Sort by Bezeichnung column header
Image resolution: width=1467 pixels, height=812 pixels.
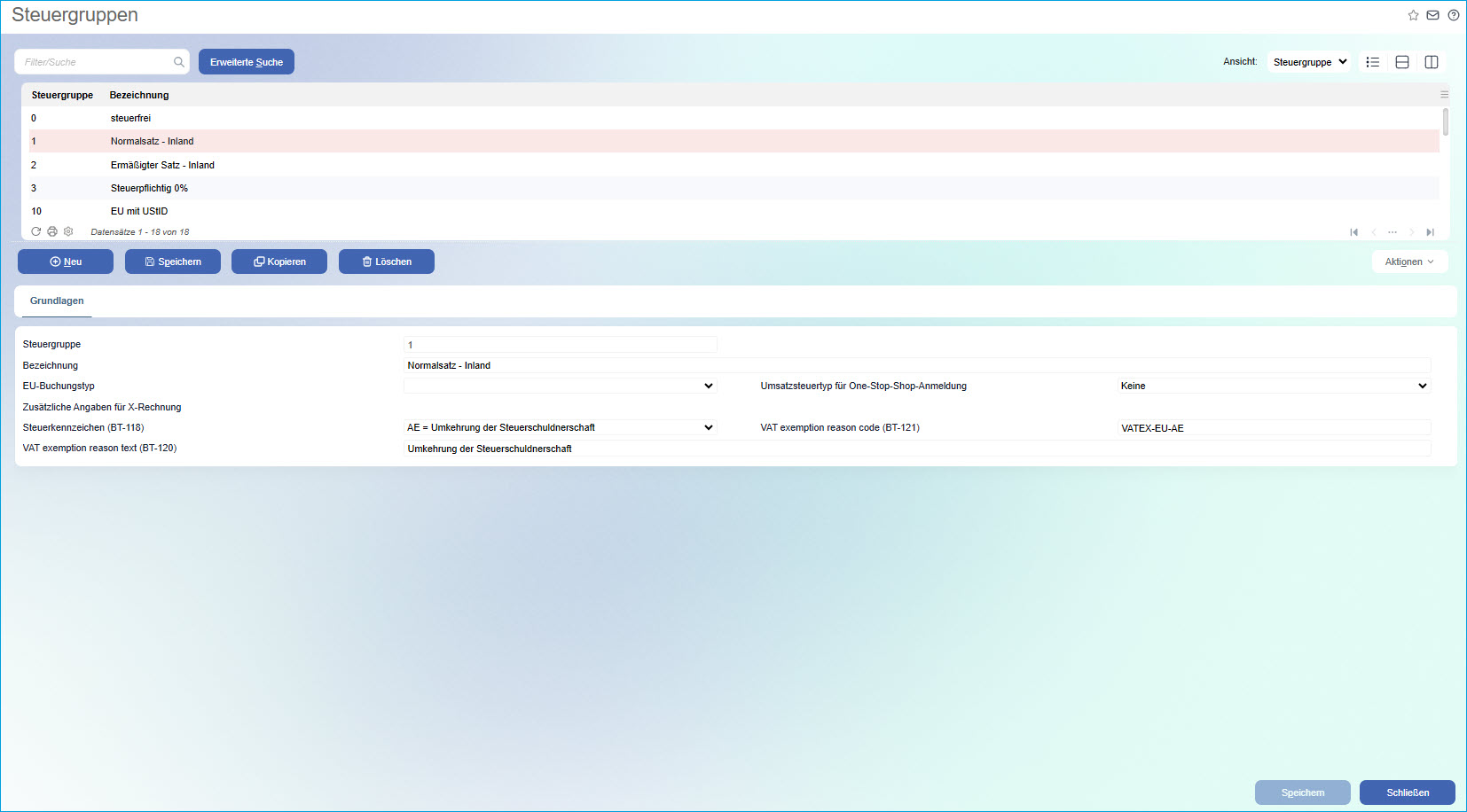click(x=139, y=95)
